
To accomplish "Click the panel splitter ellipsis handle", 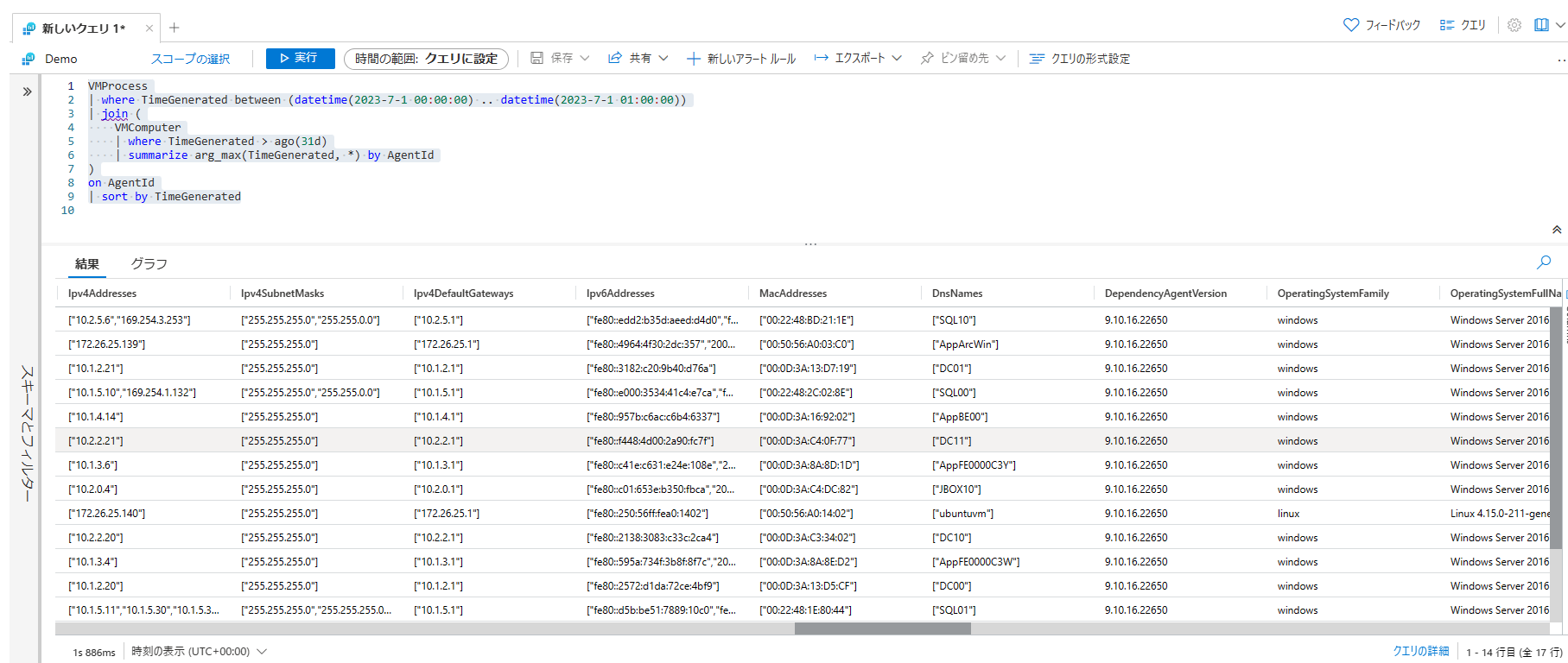I will point(810,244).
